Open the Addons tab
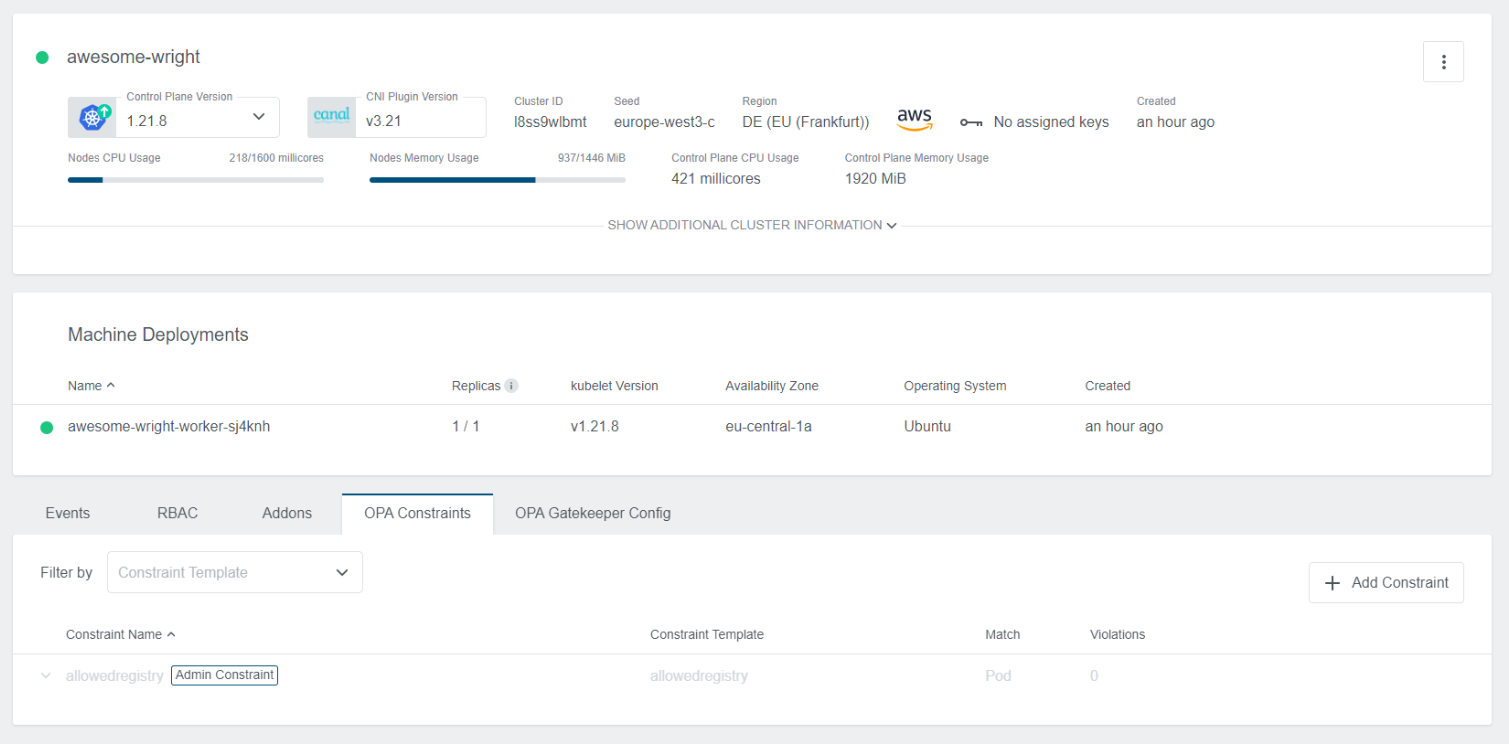The height and width of the screenshot is (744, 1509). pyautogui.click(x=287, y=513)
